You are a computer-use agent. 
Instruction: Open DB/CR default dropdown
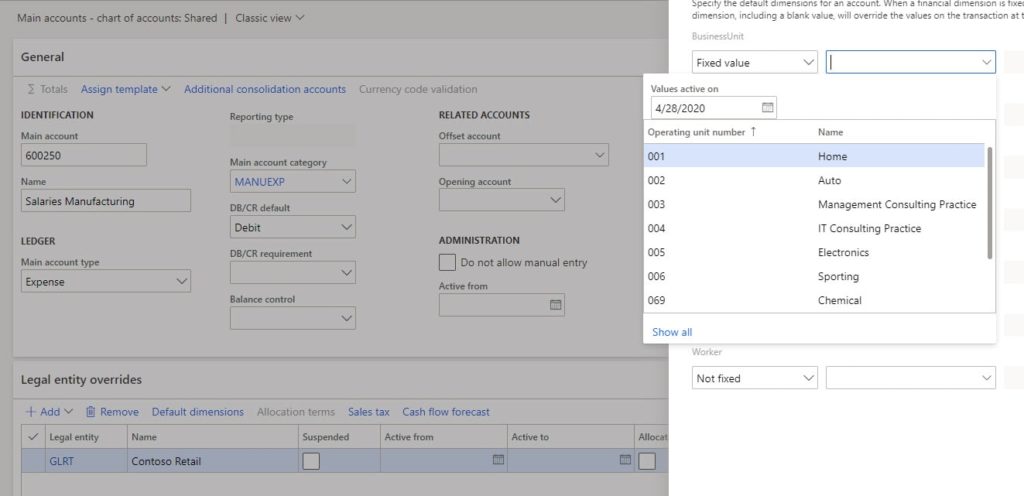tap(347, 227)
